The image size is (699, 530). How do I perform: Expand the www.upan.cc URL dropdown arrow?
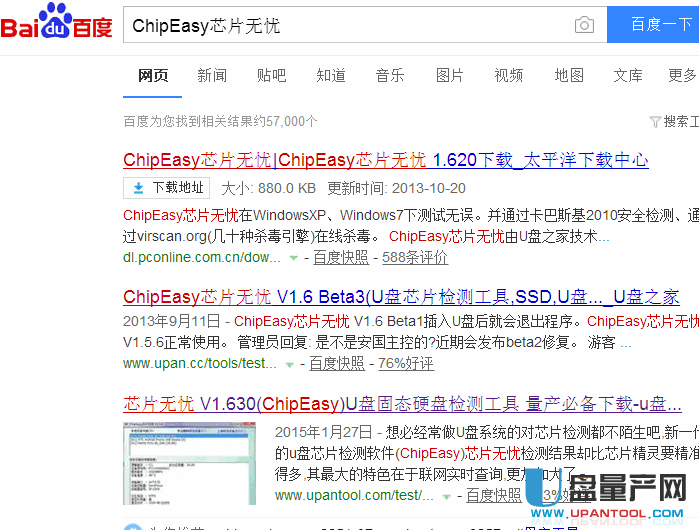(x=289, y=365)
